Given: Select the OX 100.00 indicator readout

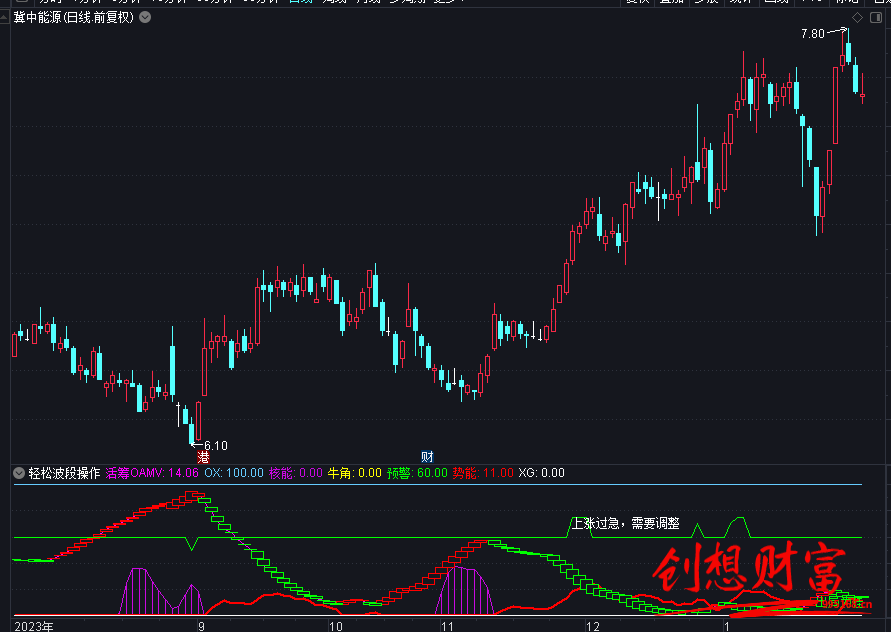Looking at the screenshot, I should click(x=234, y=473).
